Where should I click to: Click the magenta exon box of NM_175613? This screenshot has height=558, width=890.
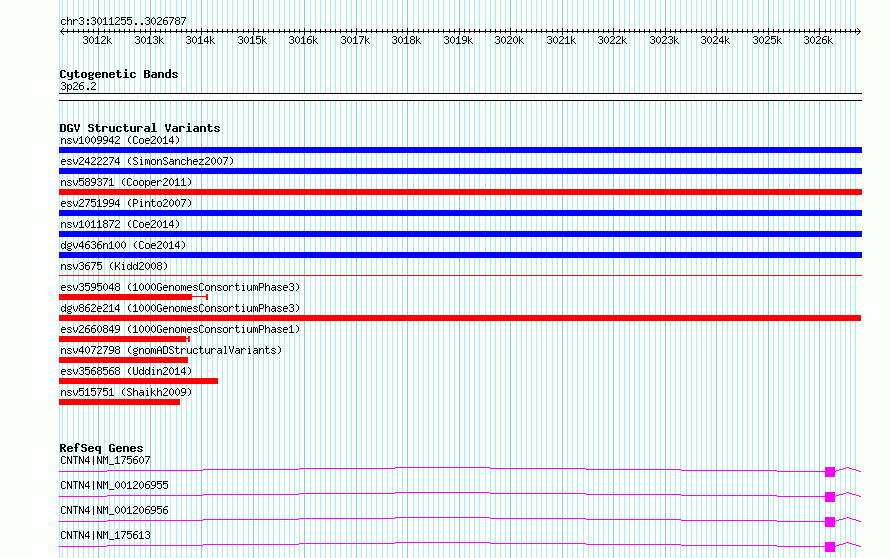830,547
